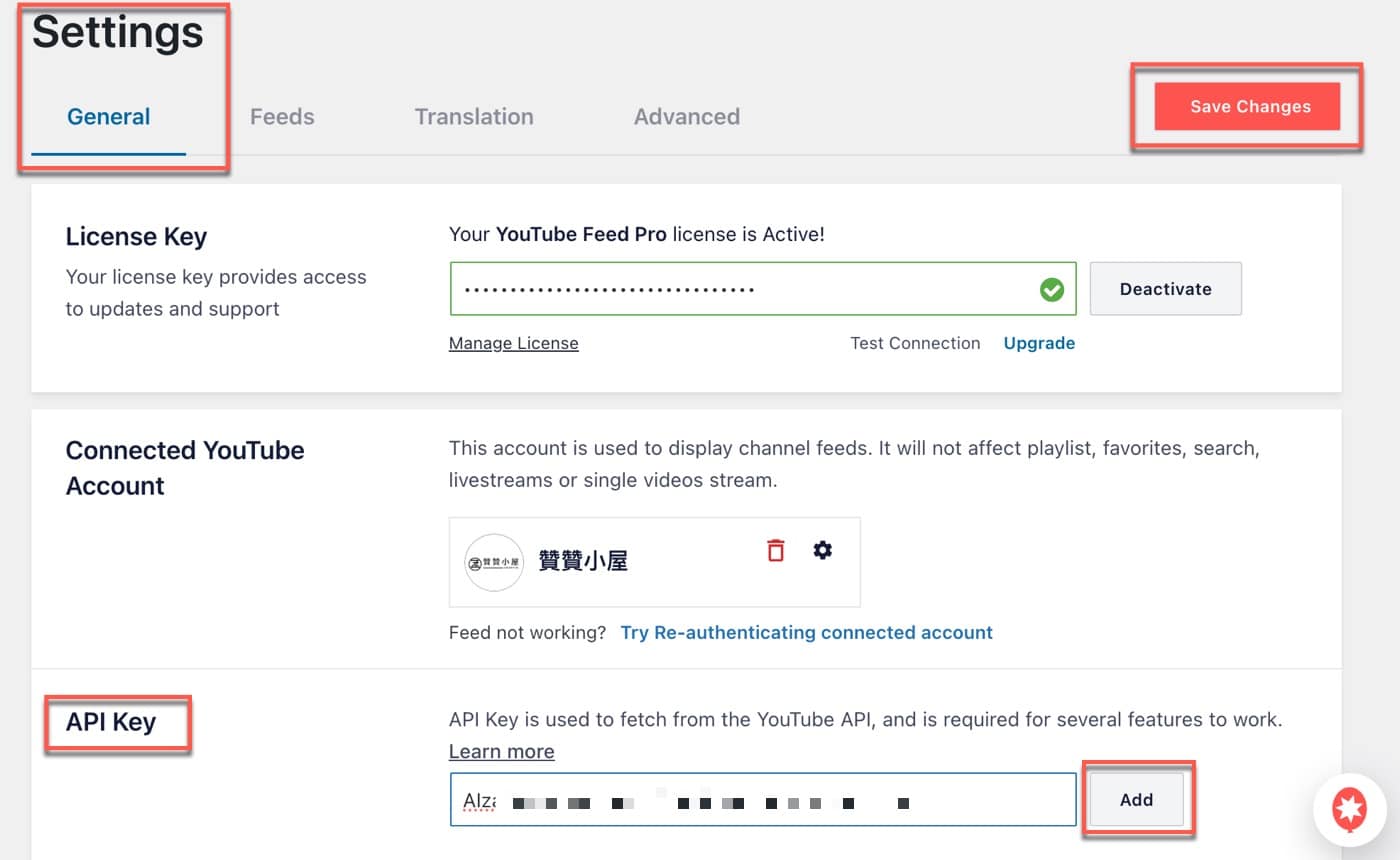
Task: Add the entered API key
Action: pos(1136,799)
